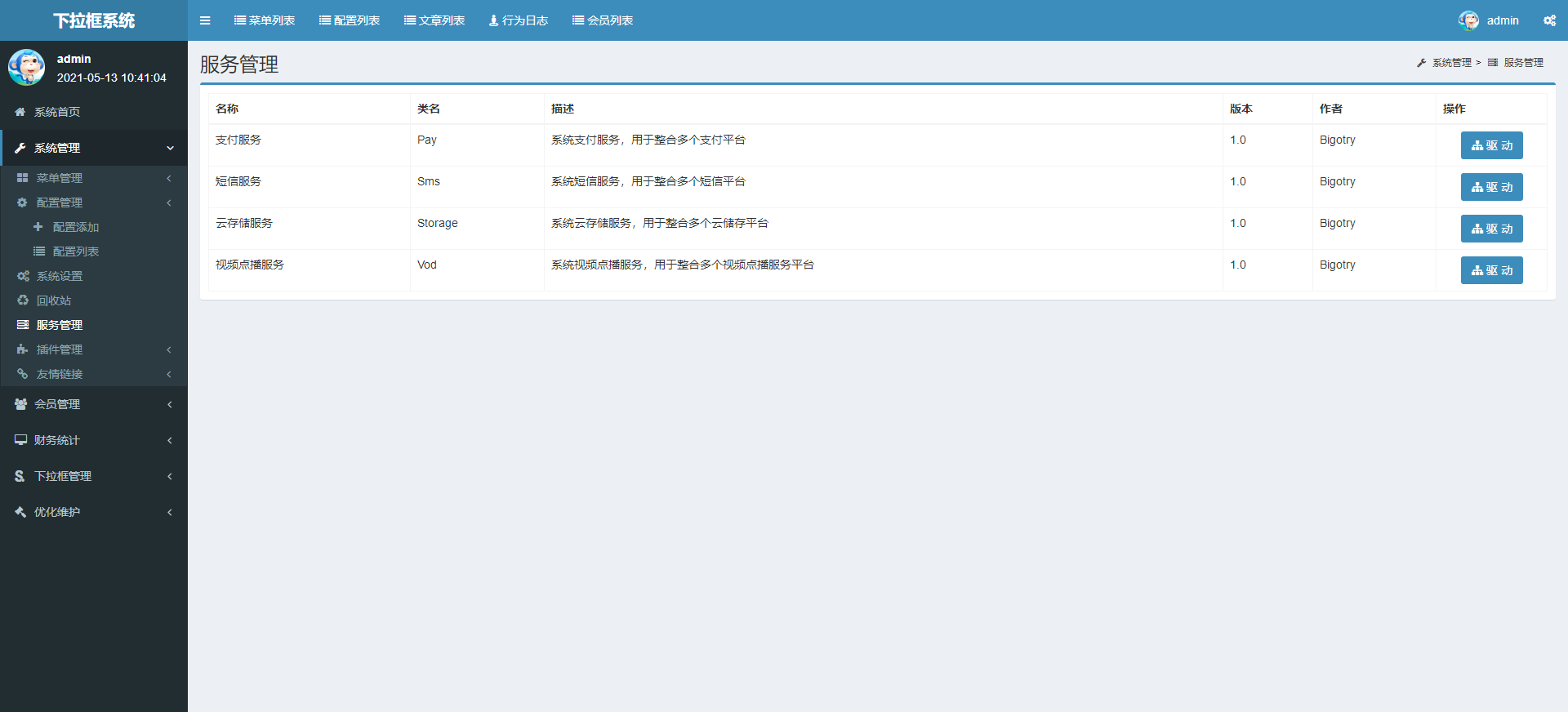Viewport: 1568px width, 712px height.
Task: Open 文章列表 in the top navigation
Action: (x=434, y=20)
